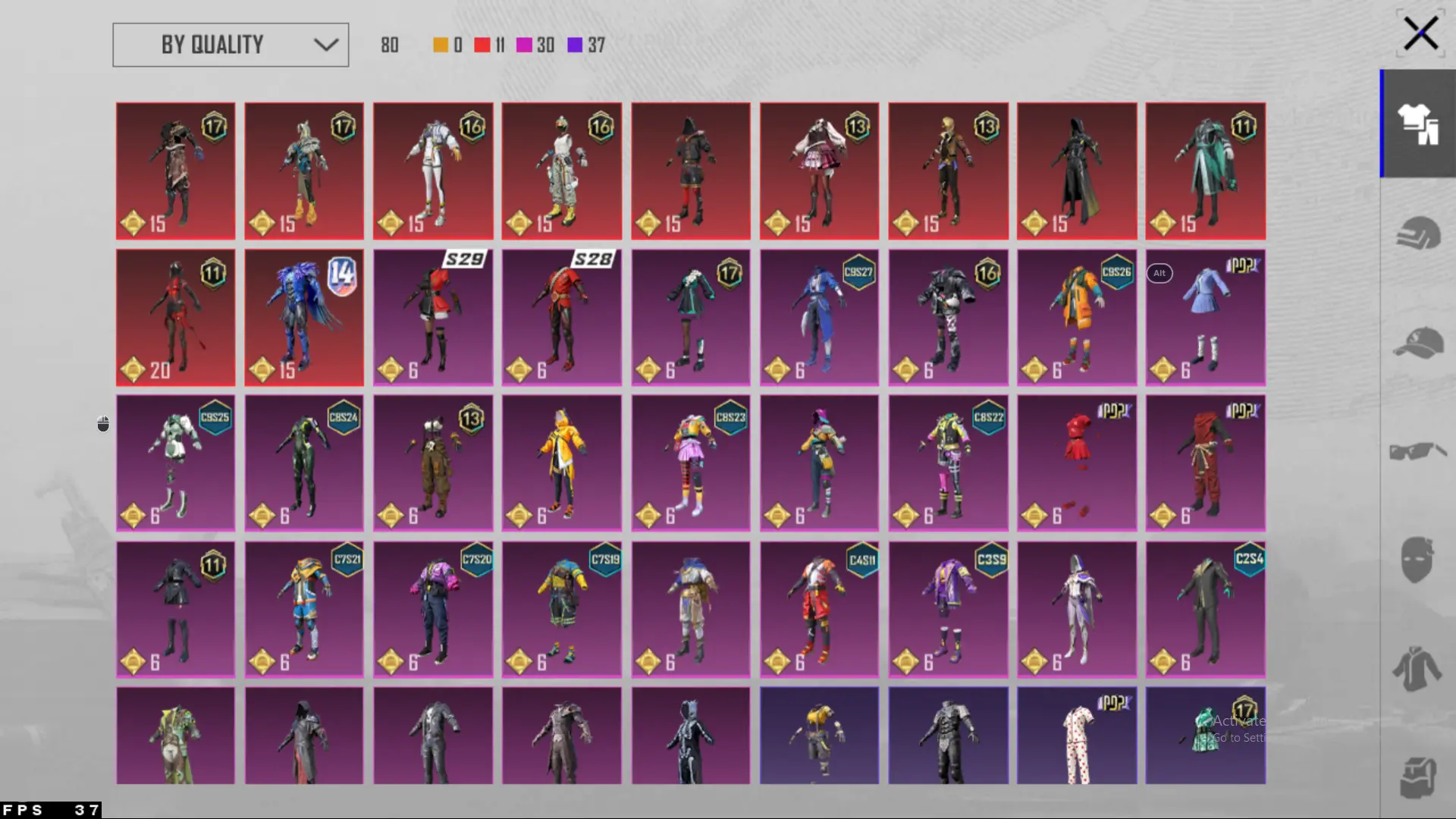The width and height of the screenshot is (1456, 819).
Task: Select the cap headwear category icon
Action: click(x=1417, y=342)
